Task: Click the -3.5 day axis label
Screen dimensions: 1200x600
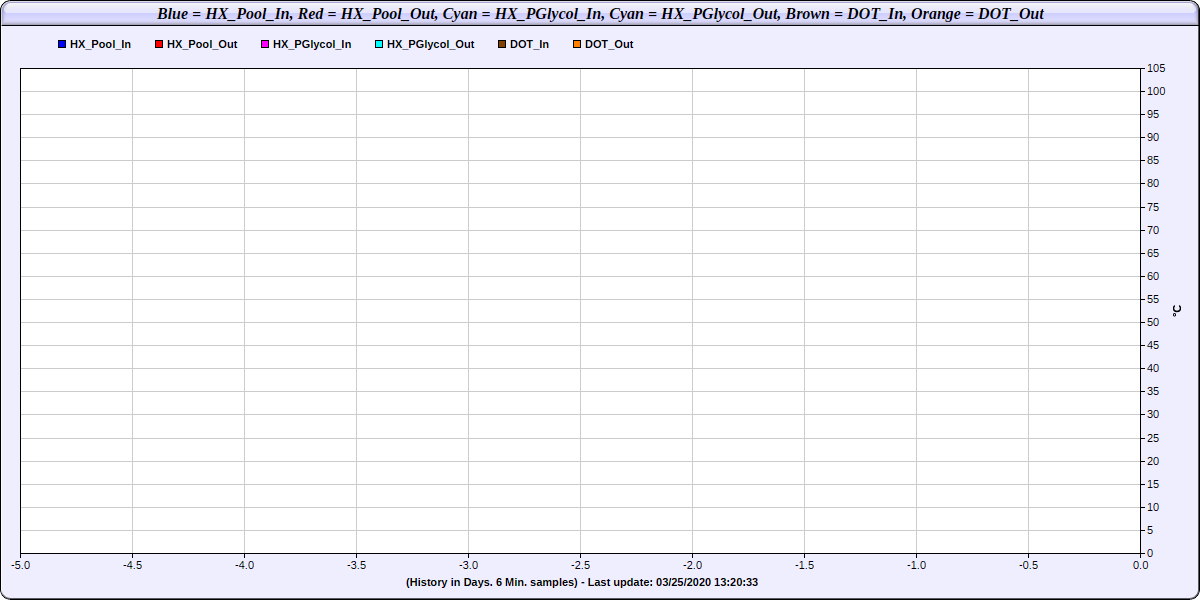Action: [357, 565]
